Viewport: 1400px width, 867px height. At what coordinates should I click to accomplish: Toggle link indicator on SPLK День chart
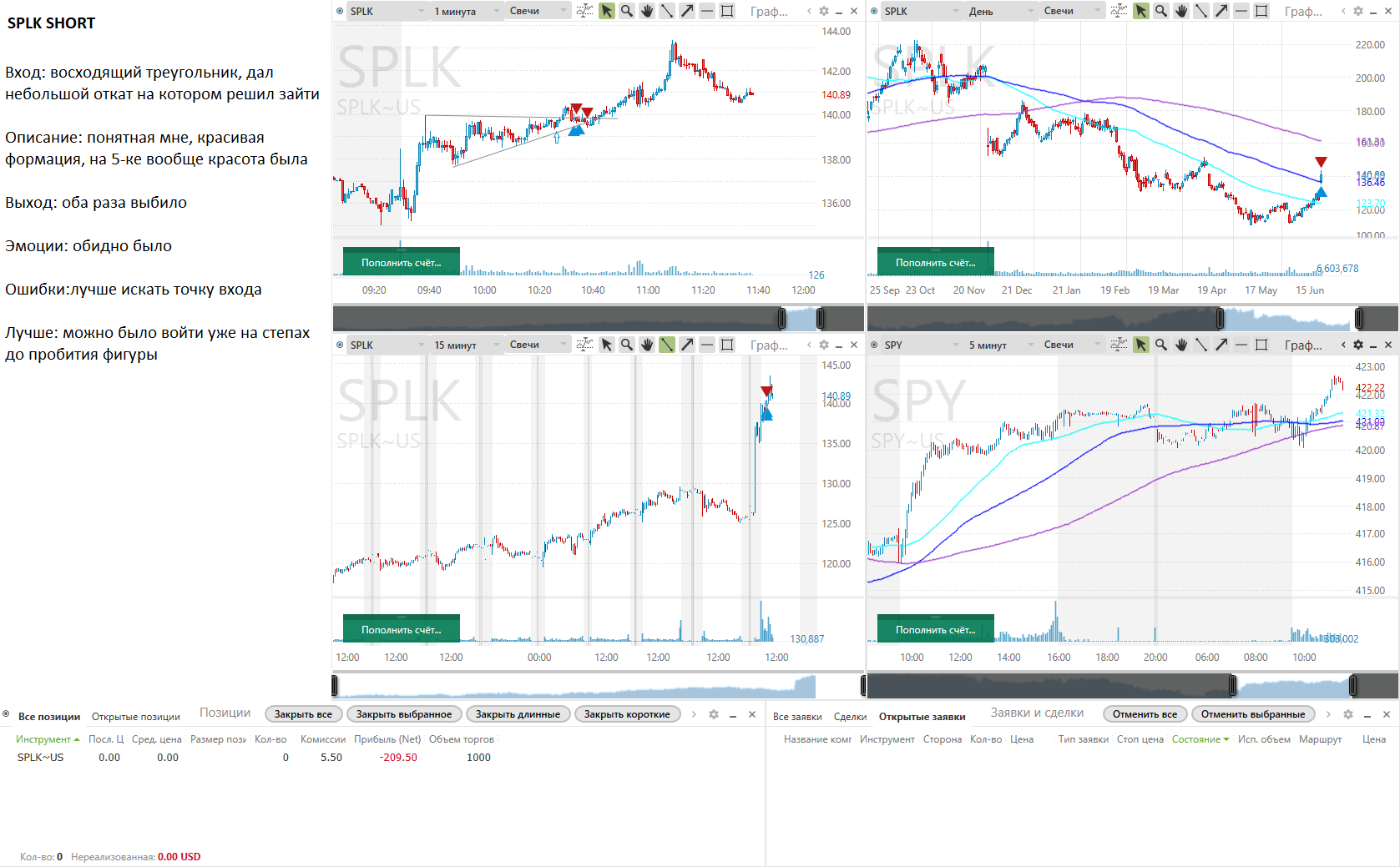[874, 11]
